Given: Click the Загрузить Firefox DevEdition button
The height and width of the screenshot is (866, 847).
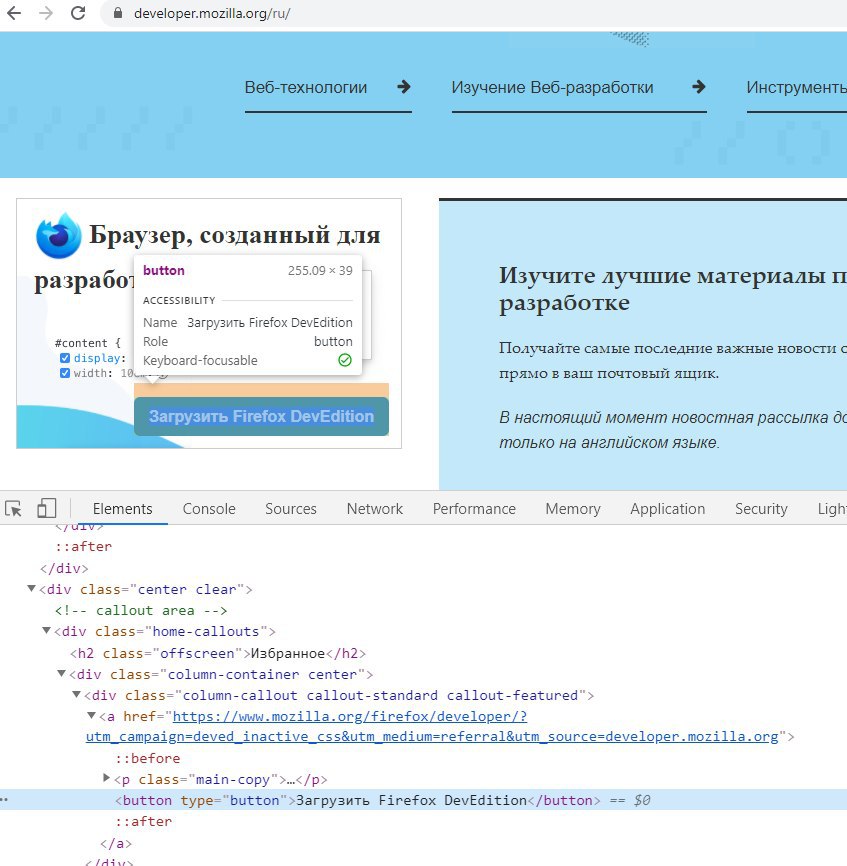Looking at the screenshot, I should [261, 416].
